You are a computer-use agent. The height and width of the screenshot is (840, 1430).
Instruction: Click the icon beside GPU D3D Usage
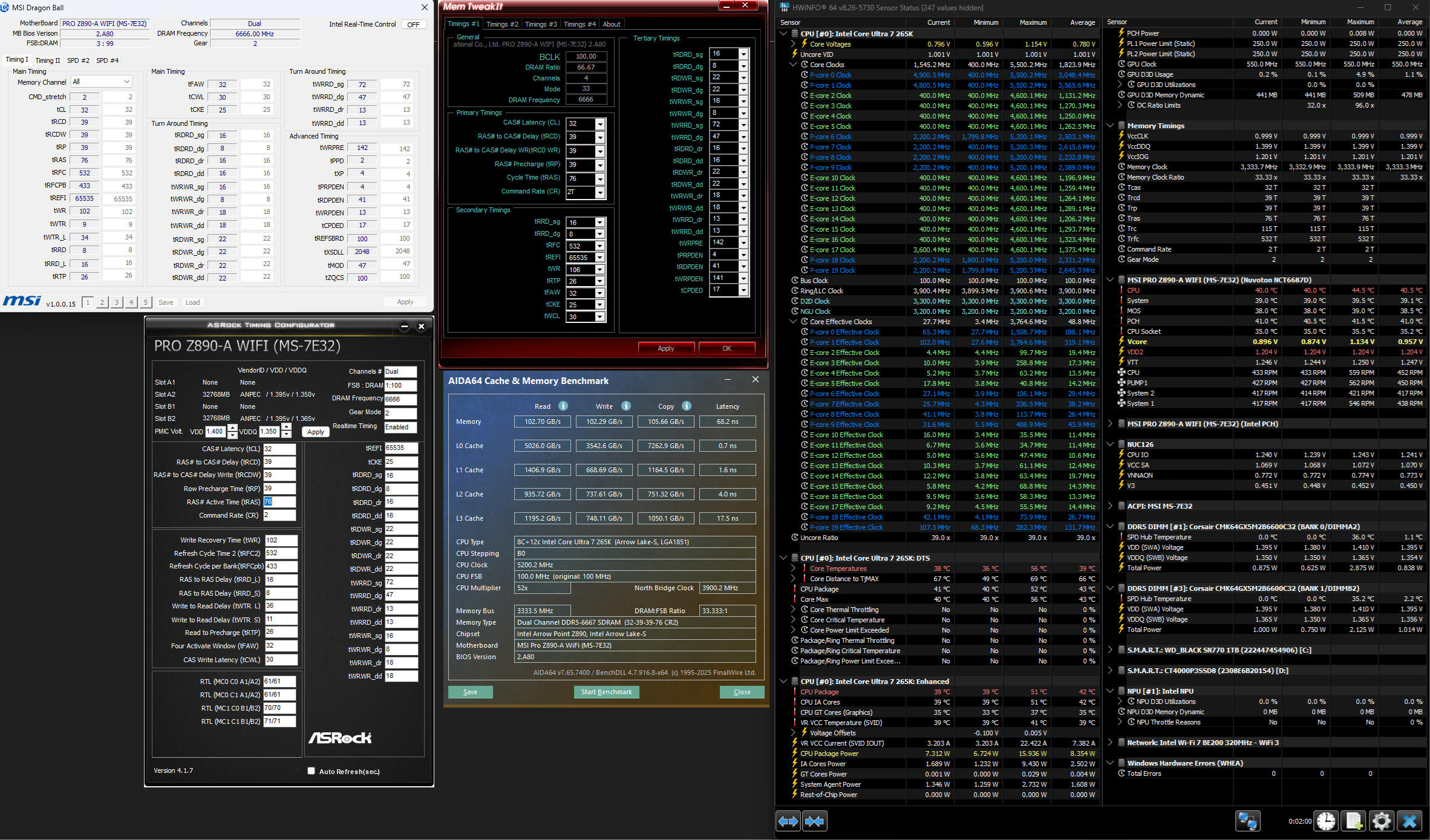click(x=1121, y=74)
